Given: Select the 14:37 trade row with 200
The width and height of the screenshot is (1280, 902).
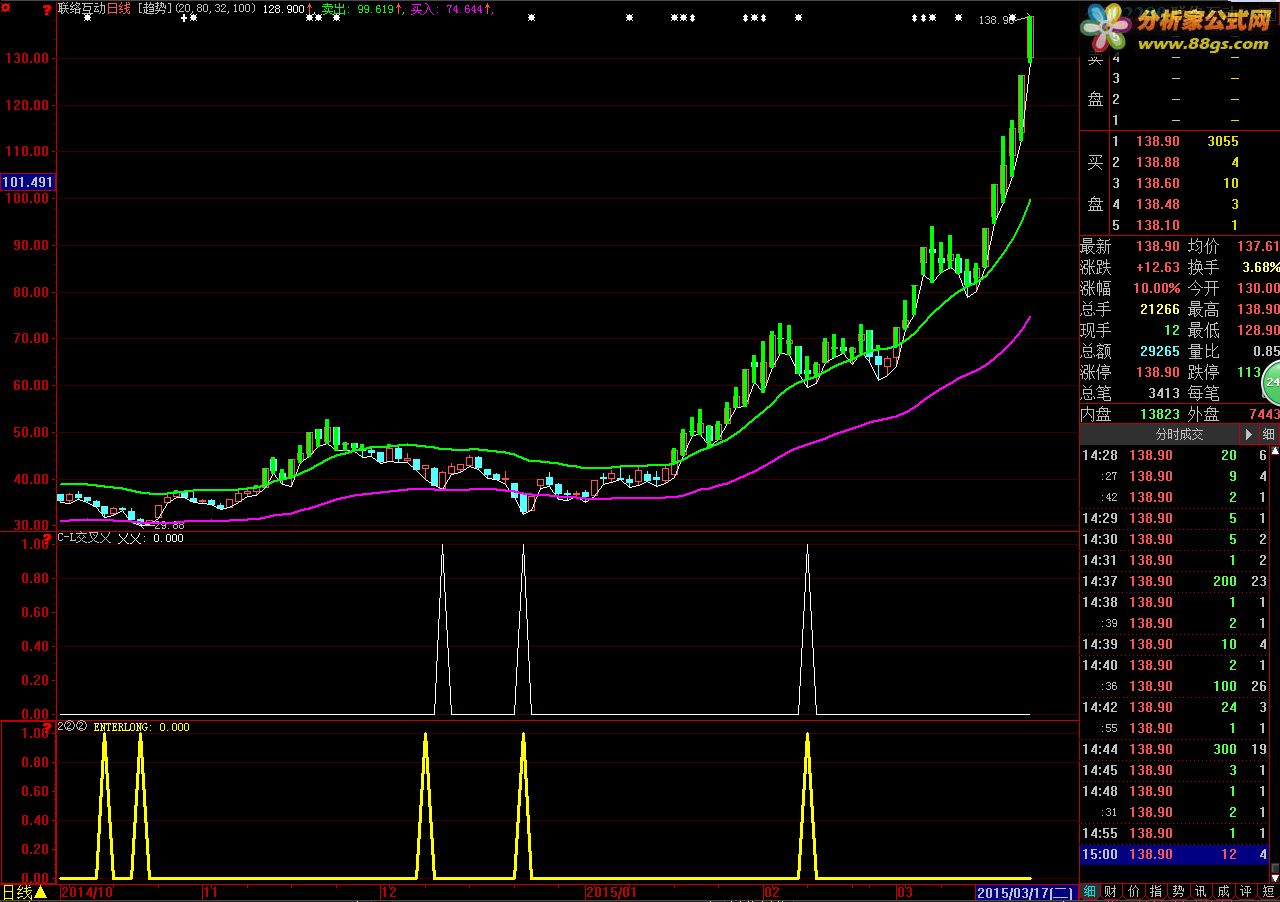Looking at the screenshot, I should click(1175, 581).
